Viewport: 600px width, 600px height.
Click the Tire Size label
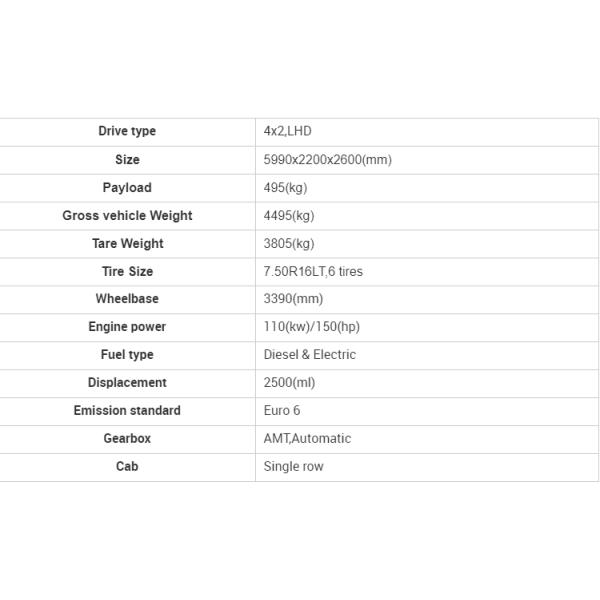click(127, 271)
